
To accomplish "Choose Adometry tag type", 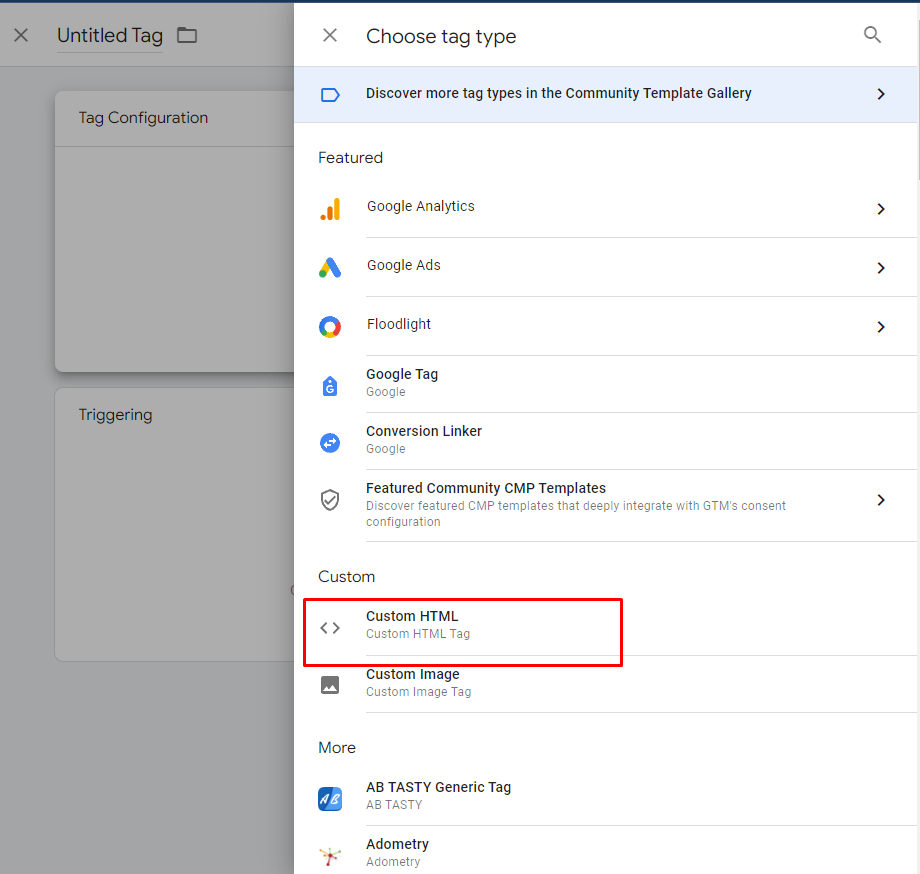I will tap(605, 852).
